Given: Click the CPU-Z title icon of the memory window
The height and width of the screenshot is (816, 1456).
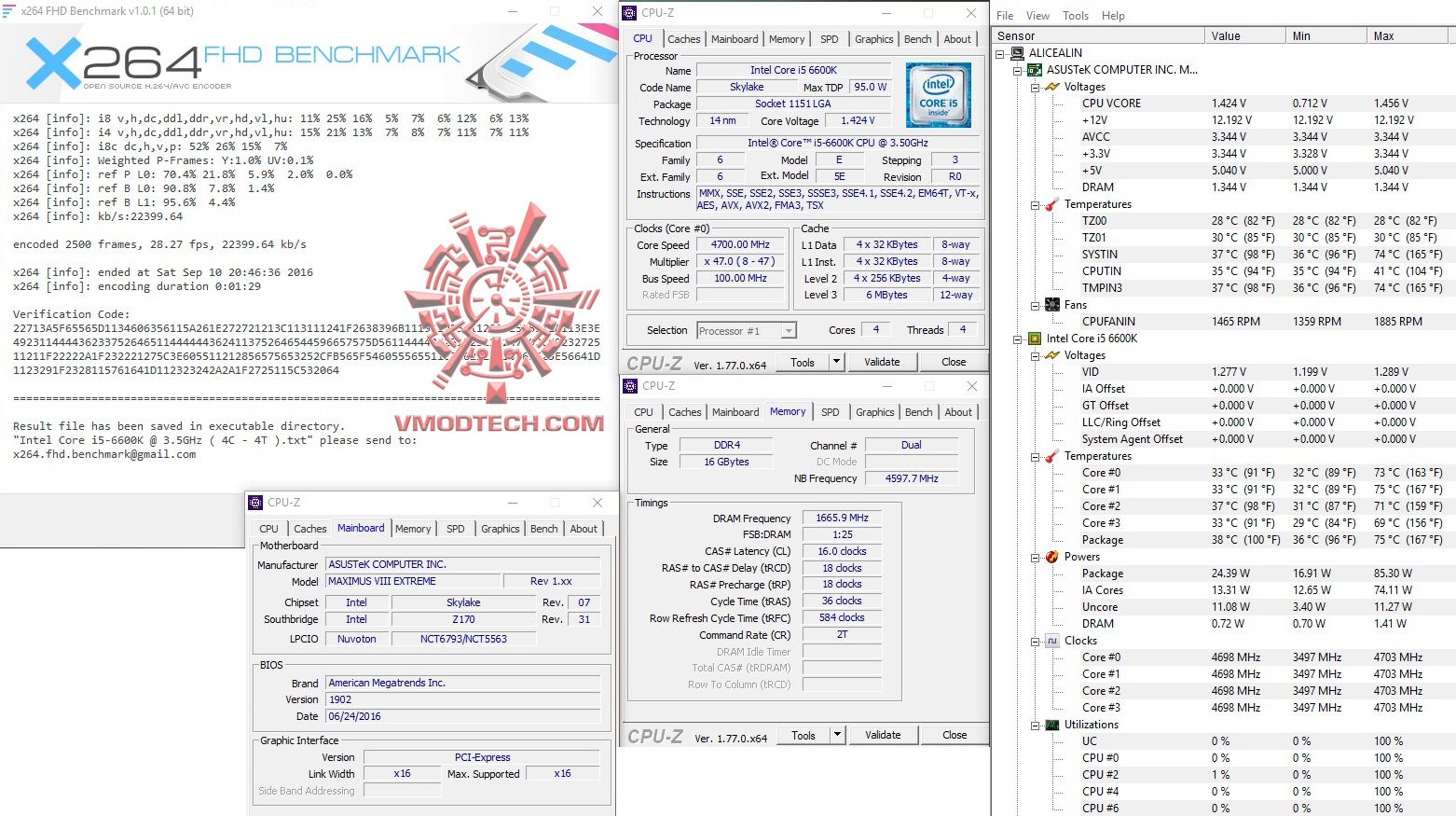Looking at the screenshot, I should click(x=630, y=385).
